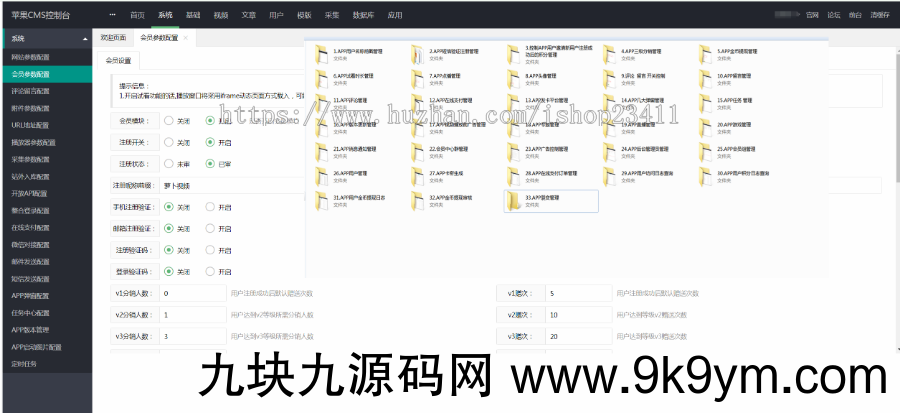
Task: Open the 1.APP folder icon
Action: click(324, 52)
